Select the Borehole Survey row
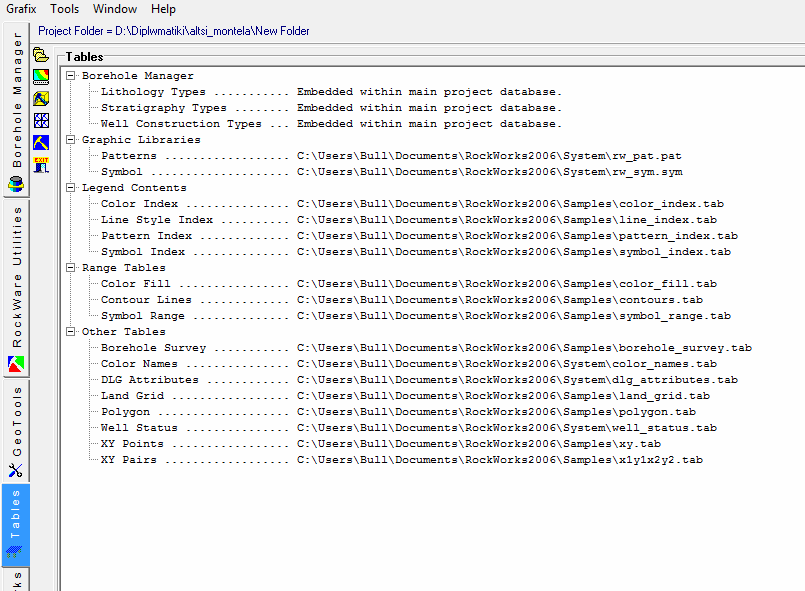The image size is (805, 591). click(426, 348)
